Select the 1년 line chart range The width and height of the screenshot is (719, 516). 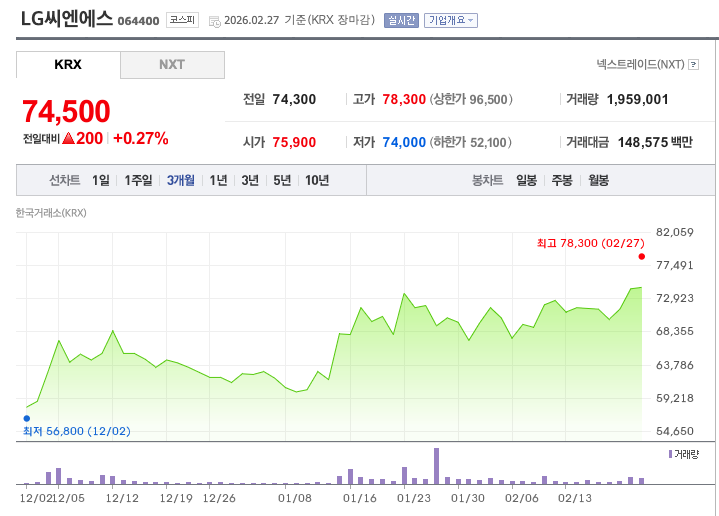pos(218,180)
